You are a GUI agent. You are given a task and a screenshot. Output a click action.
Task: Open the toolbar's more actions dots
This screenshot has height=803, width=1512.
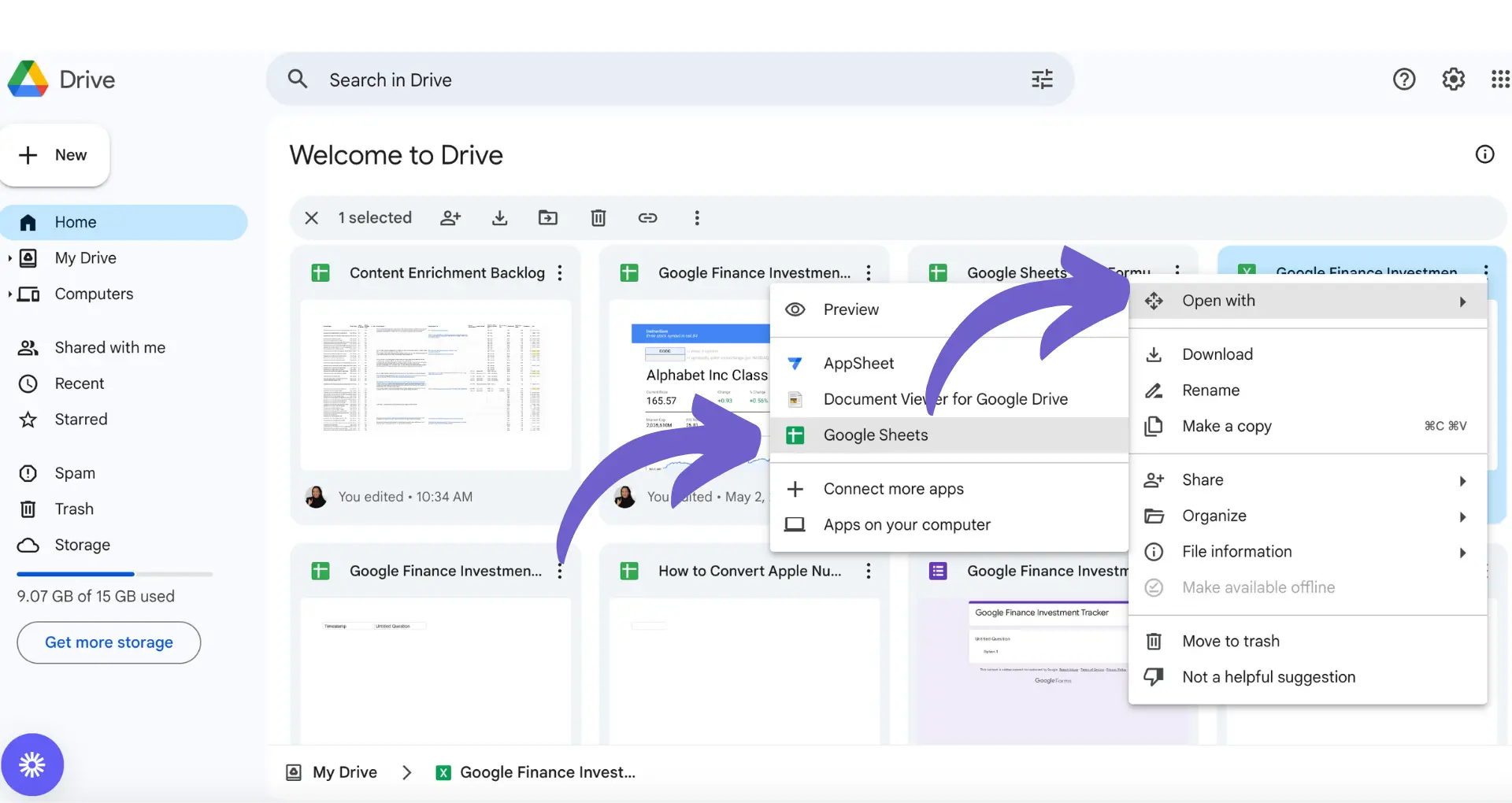697,218
